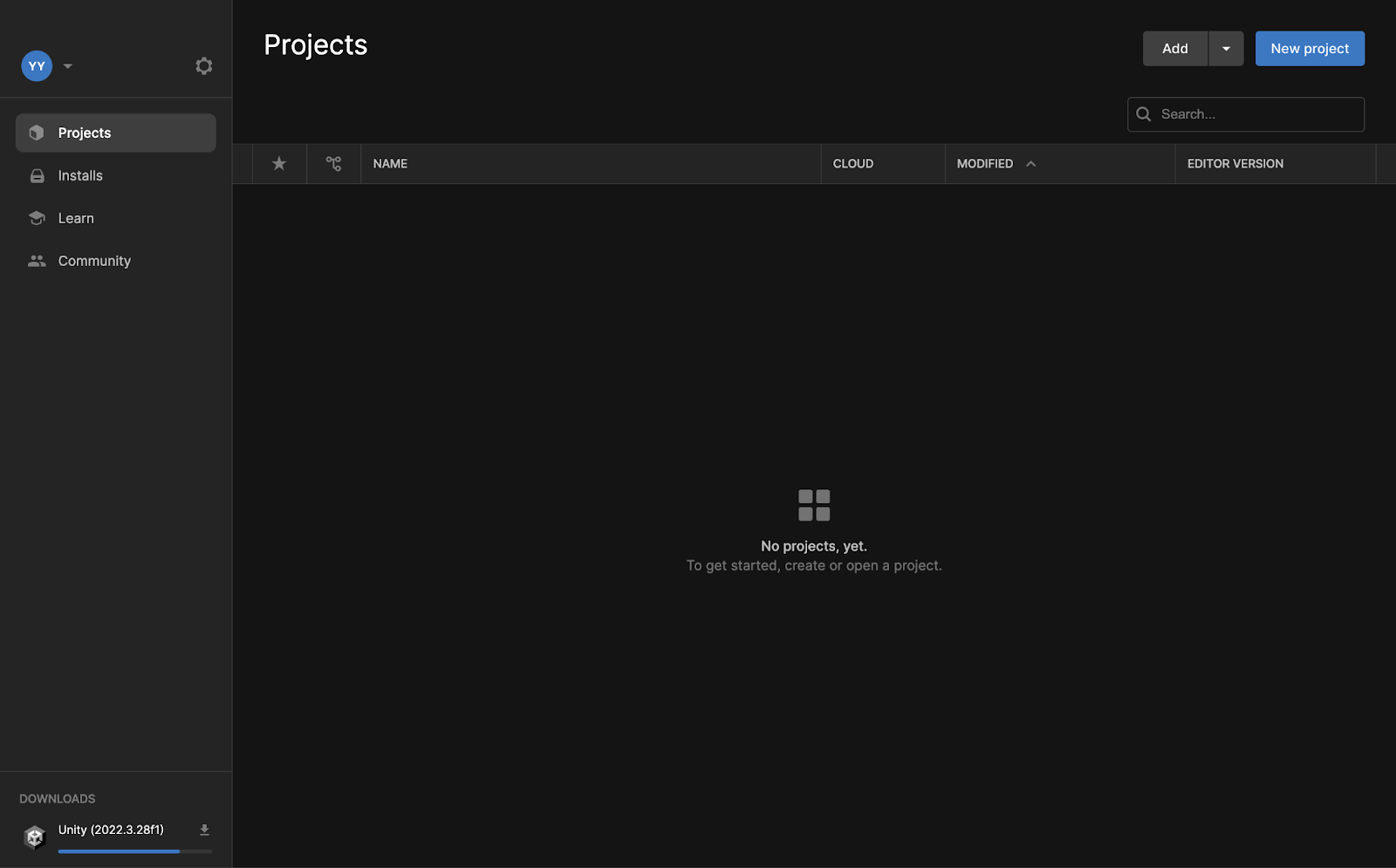Select the EDITOR VERSION column header

pyautogui.click(x=1235, y=163)
